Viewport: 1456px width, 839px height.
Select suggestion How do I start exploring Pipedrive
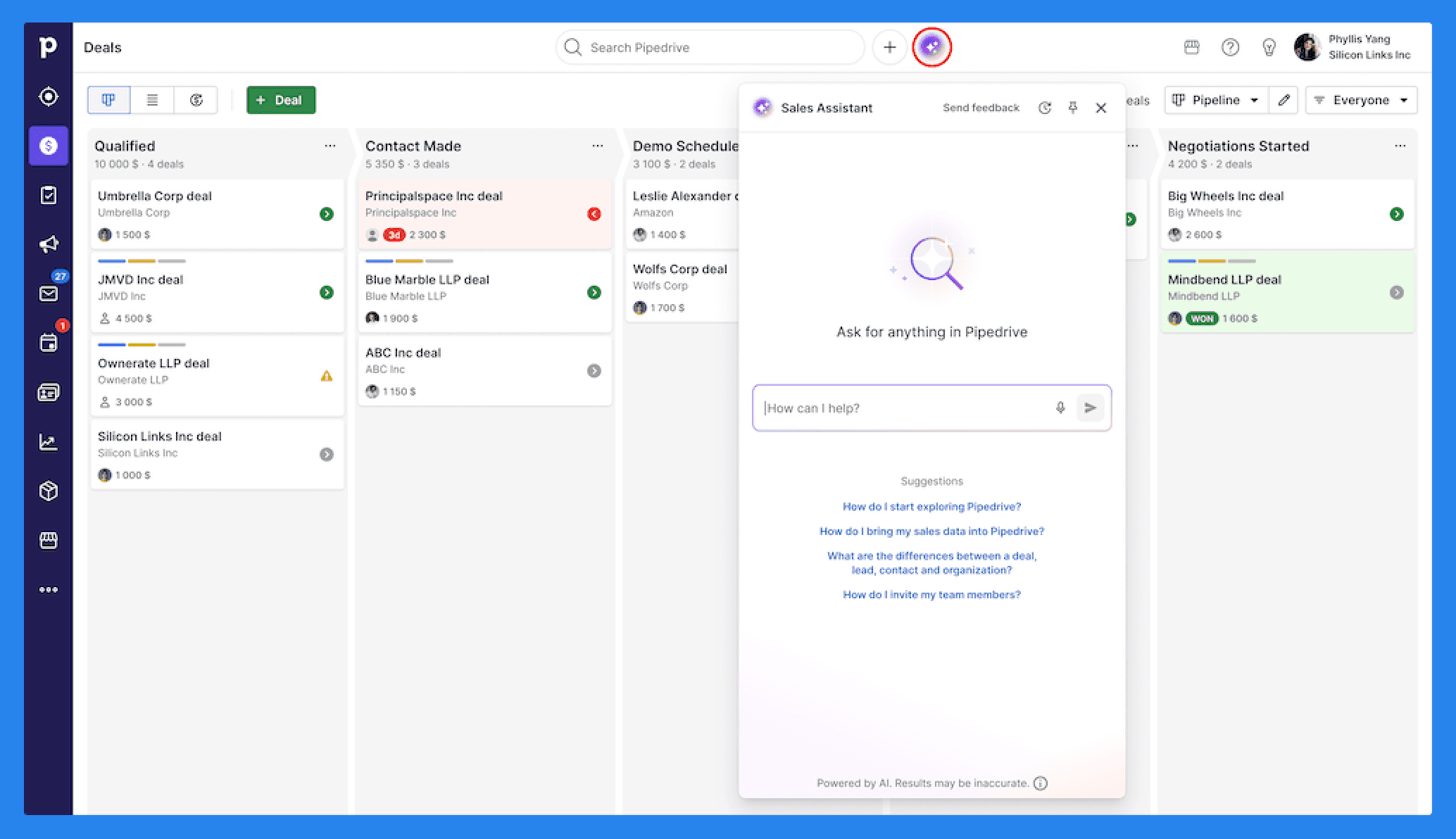pyautogui.click(x=931, y=507)
